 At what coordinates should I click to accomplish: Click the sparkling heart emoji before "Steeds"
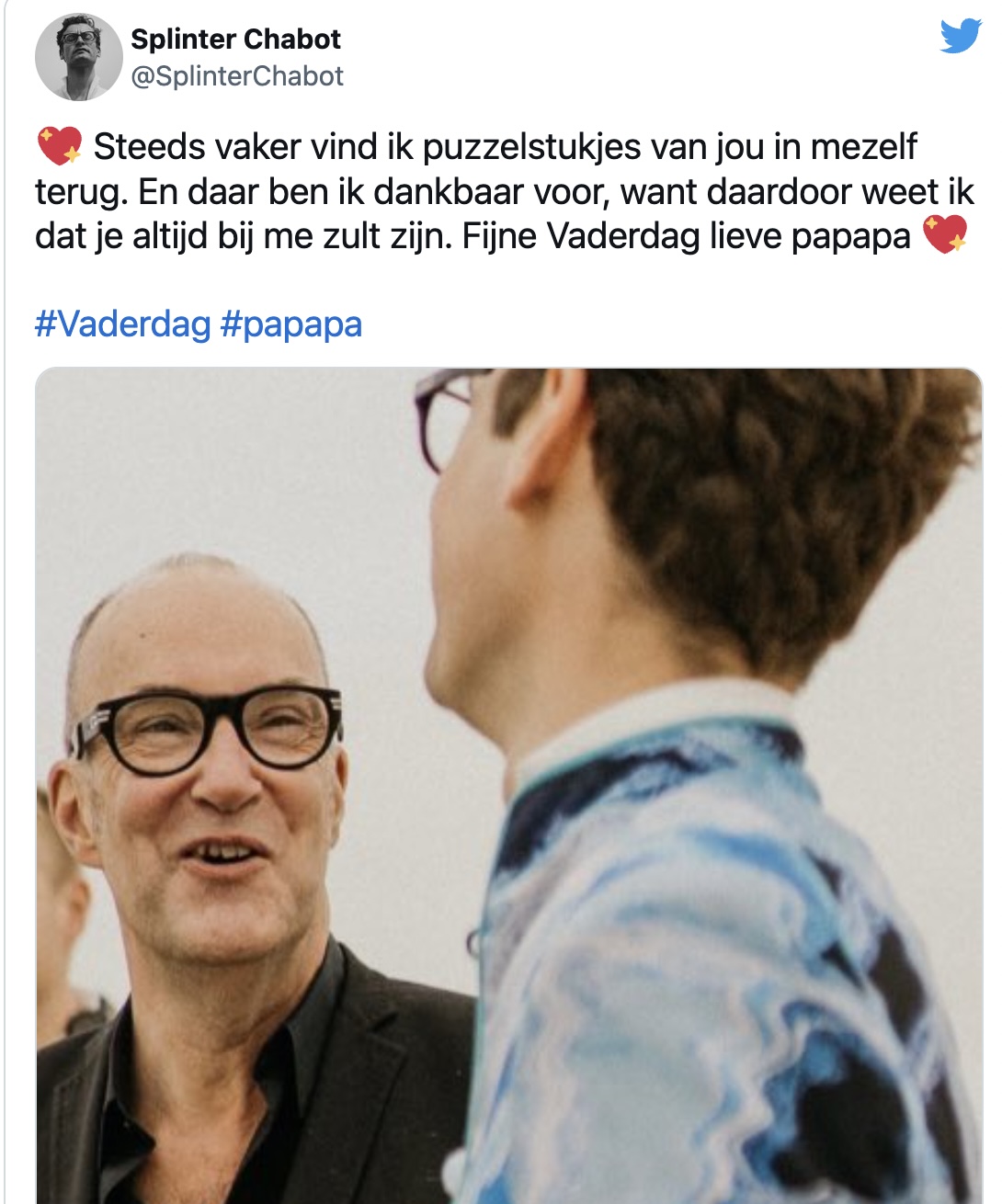(60, 146)
